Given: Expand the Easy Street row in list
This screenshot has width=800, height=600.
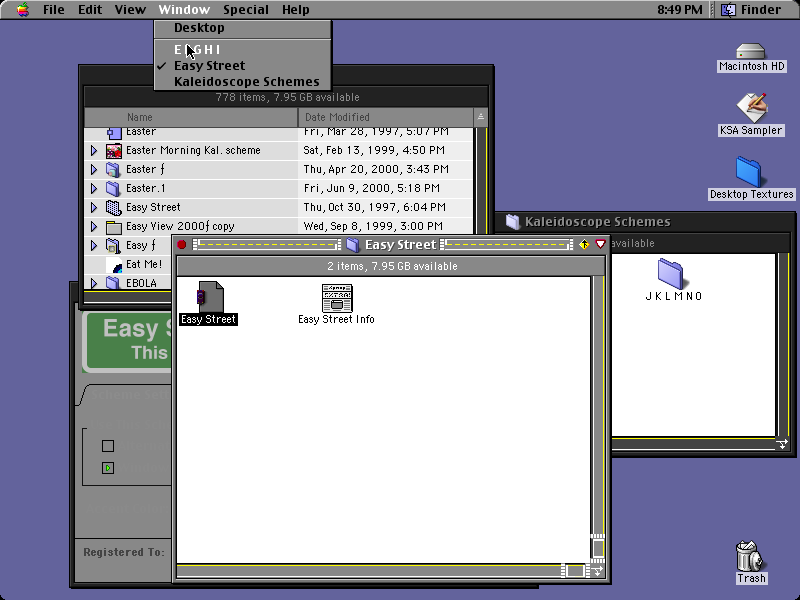Looking at the screenshot, I should point(94,207).
